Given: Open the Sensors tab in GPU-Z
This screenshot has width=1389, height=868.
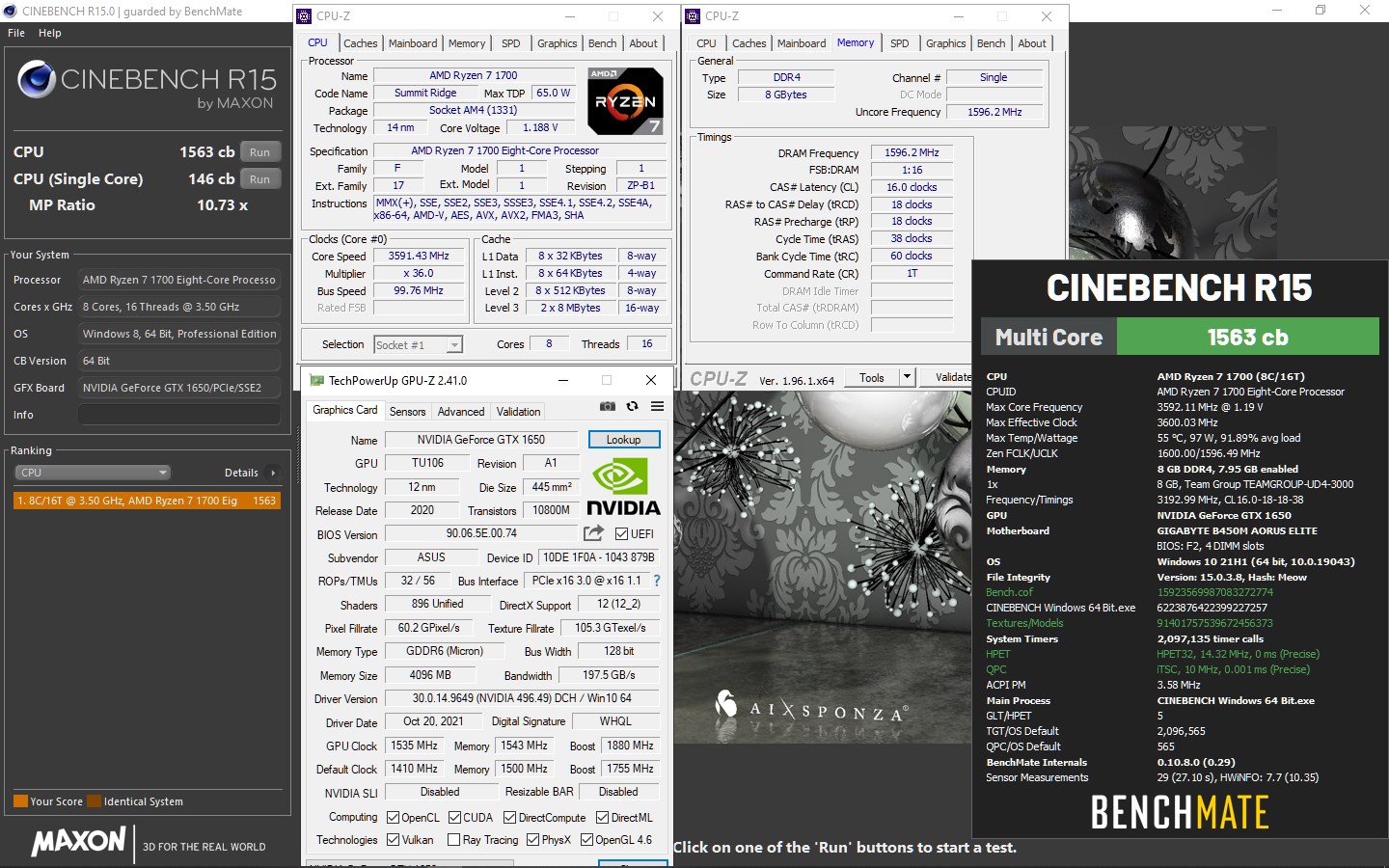Looking at the screenshot, I should (407, 412).
